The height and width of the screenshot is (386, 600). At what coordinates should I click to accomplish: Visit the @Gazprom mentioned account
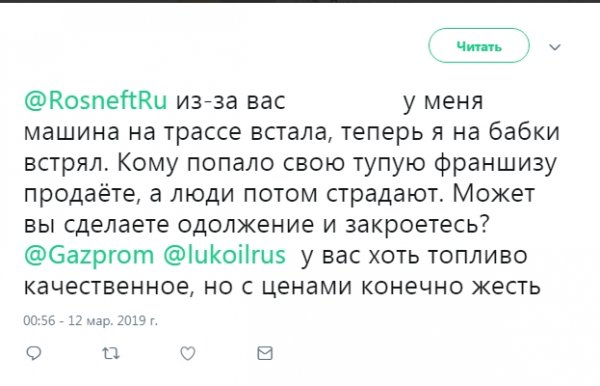[x=88, y=255]
